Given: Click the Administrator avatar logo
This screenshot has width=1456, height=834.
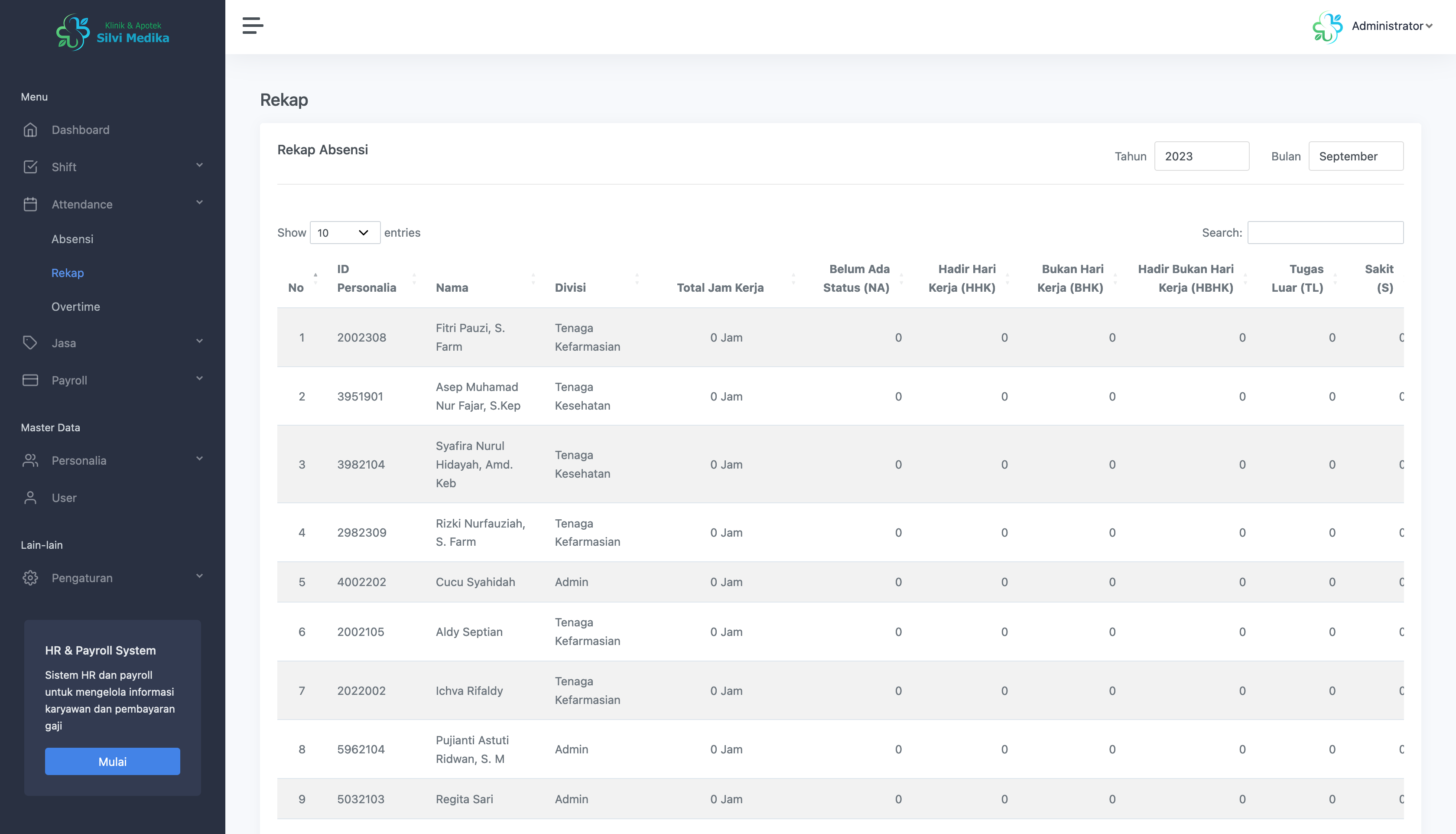Looking at the screenshot, I should click(x=1327, y=27).
